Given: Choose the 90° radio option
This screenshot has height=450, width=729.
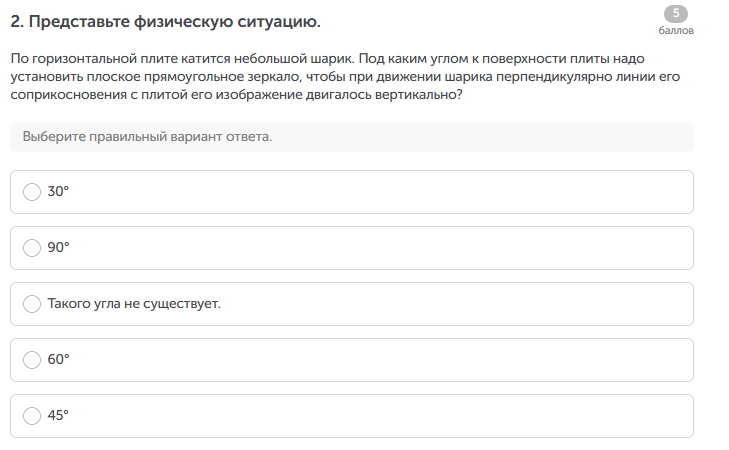Looking at the screenshot, I should point(32,247).
